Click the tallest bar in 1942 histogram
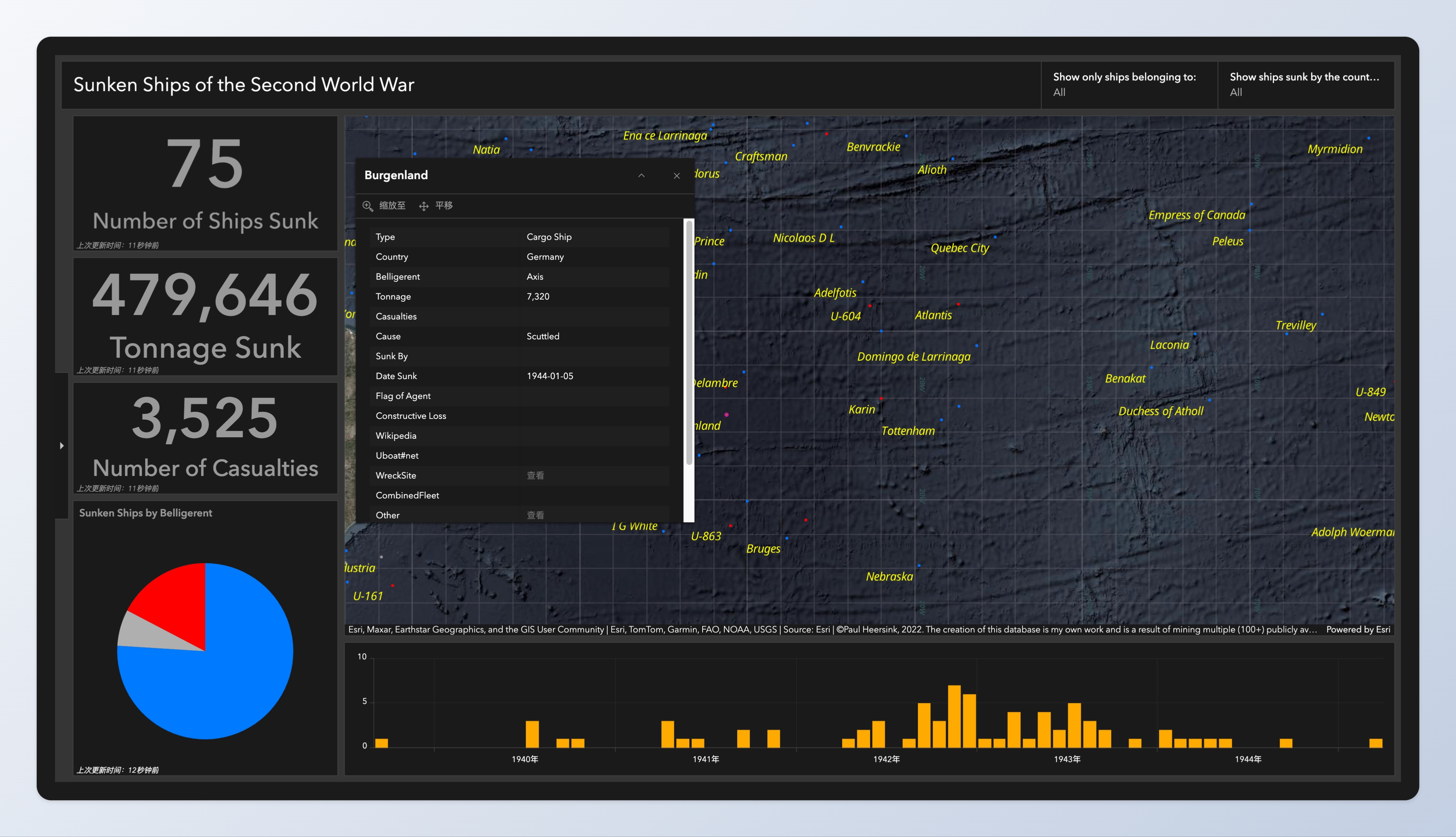This screenshot has width=1456, height=837. 954,716
